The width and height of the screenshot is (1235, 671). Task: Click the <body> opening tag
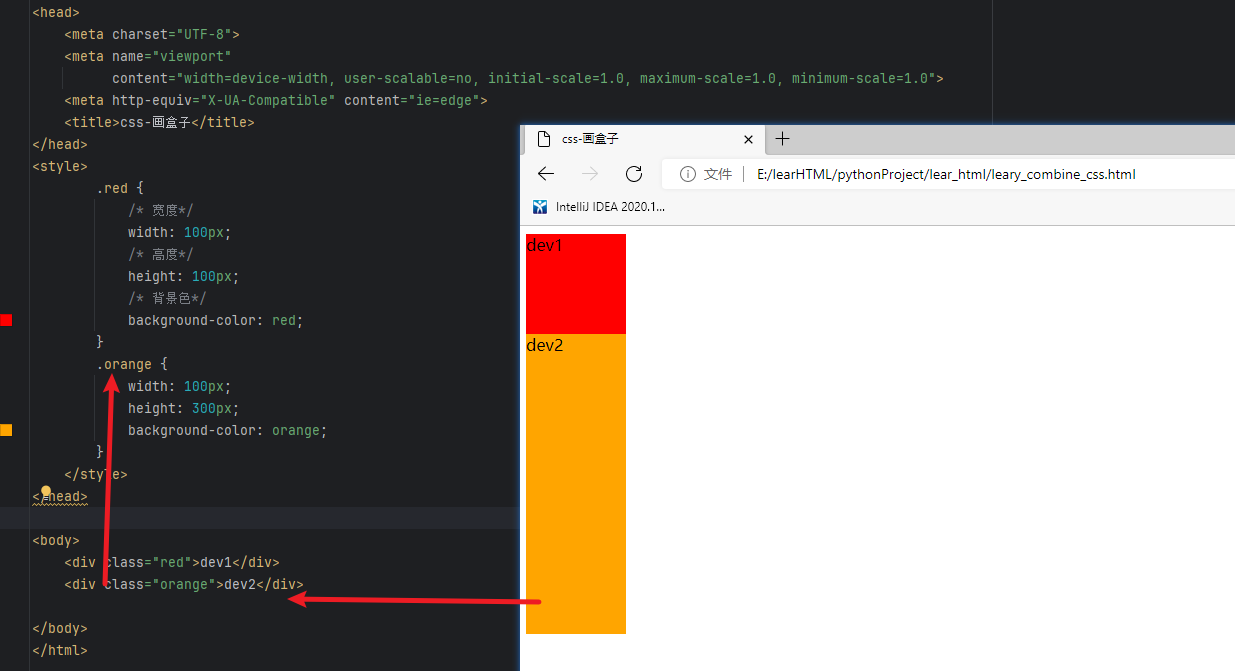coord(56,540)
